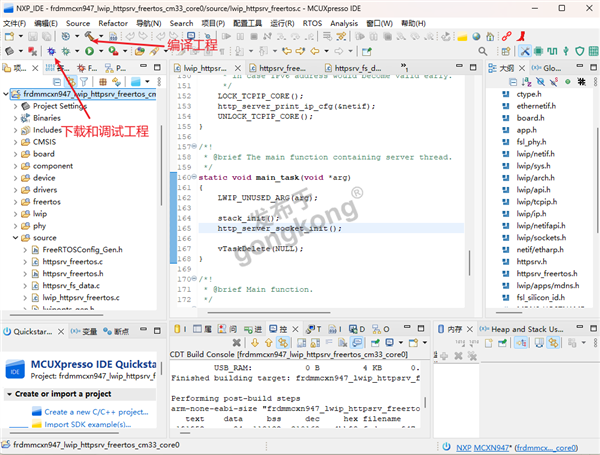The width and height of the screenshot is (600, 455).
Task: Click the New wizard icon in the toolbar
Action: [10, 36]
